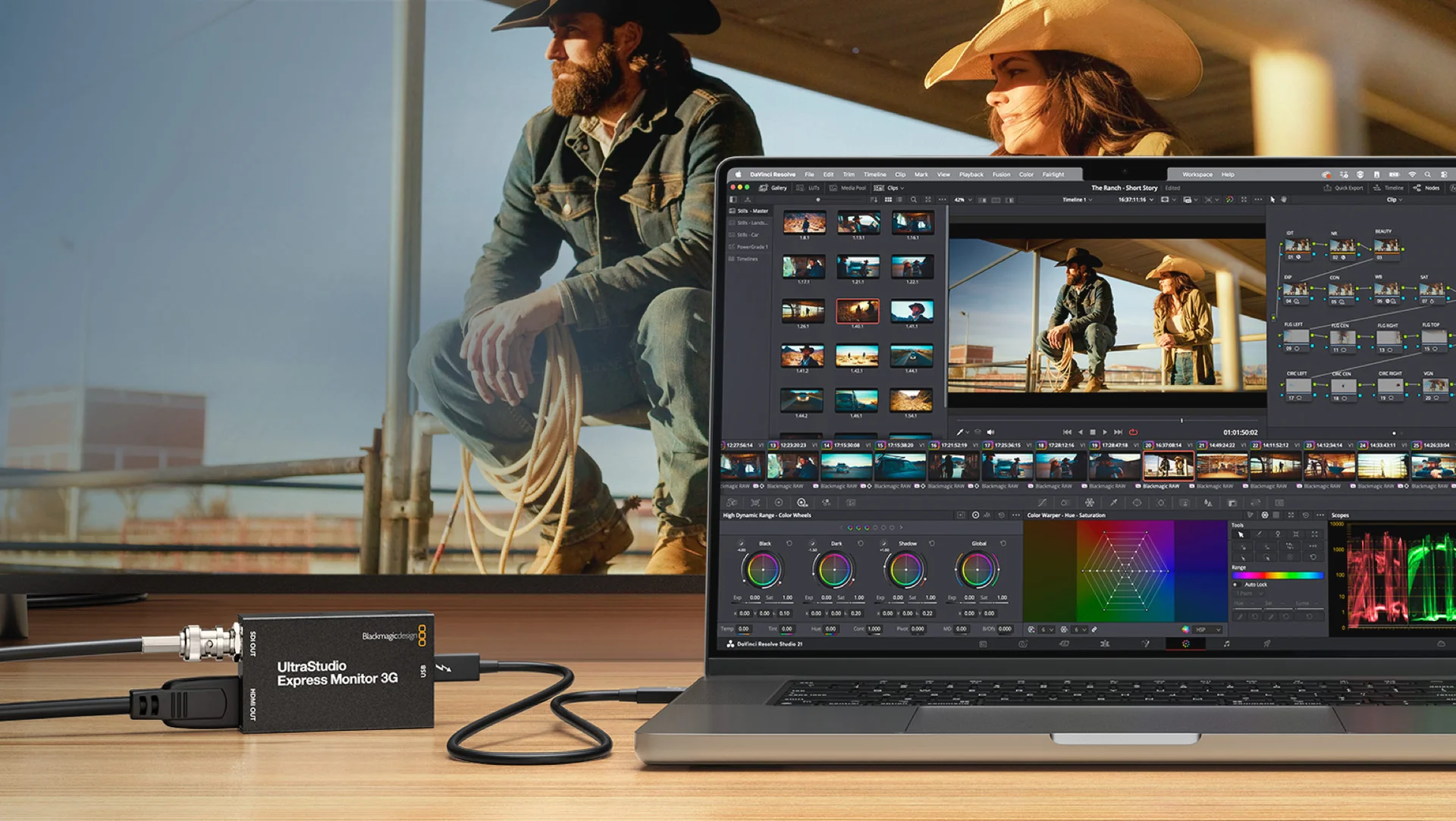The image size is (1456, 821).
Task: Open the Fusion menu in the menu bar
Action: pos(1001,174)
